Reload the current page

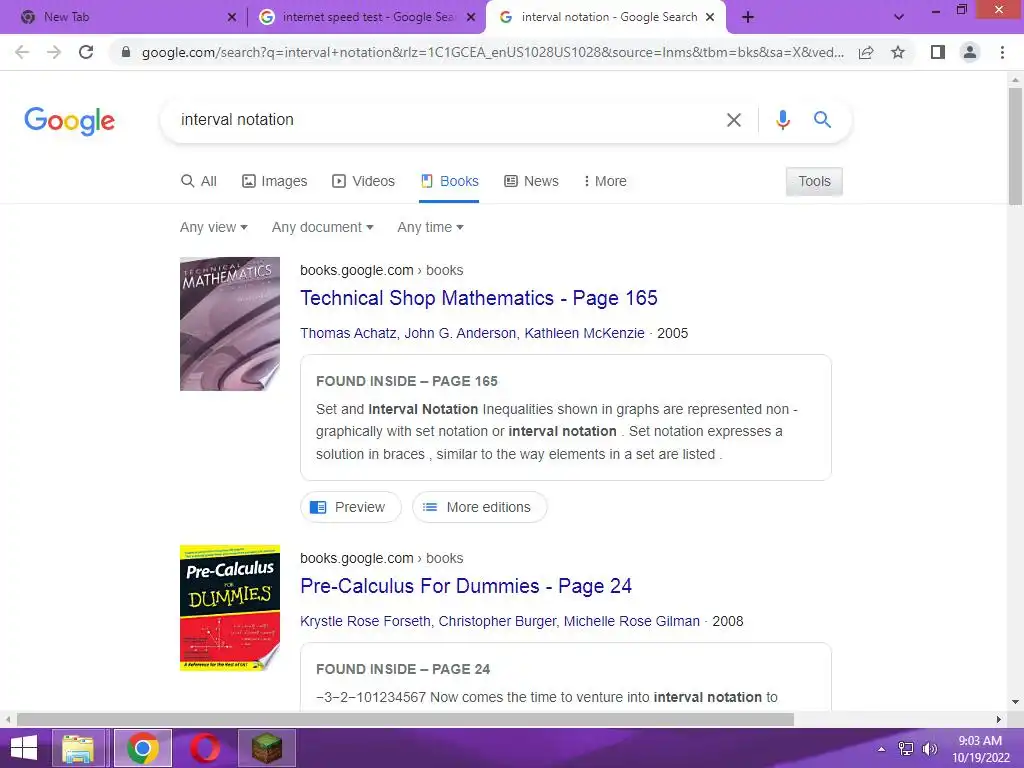click(x=86, y=52)
